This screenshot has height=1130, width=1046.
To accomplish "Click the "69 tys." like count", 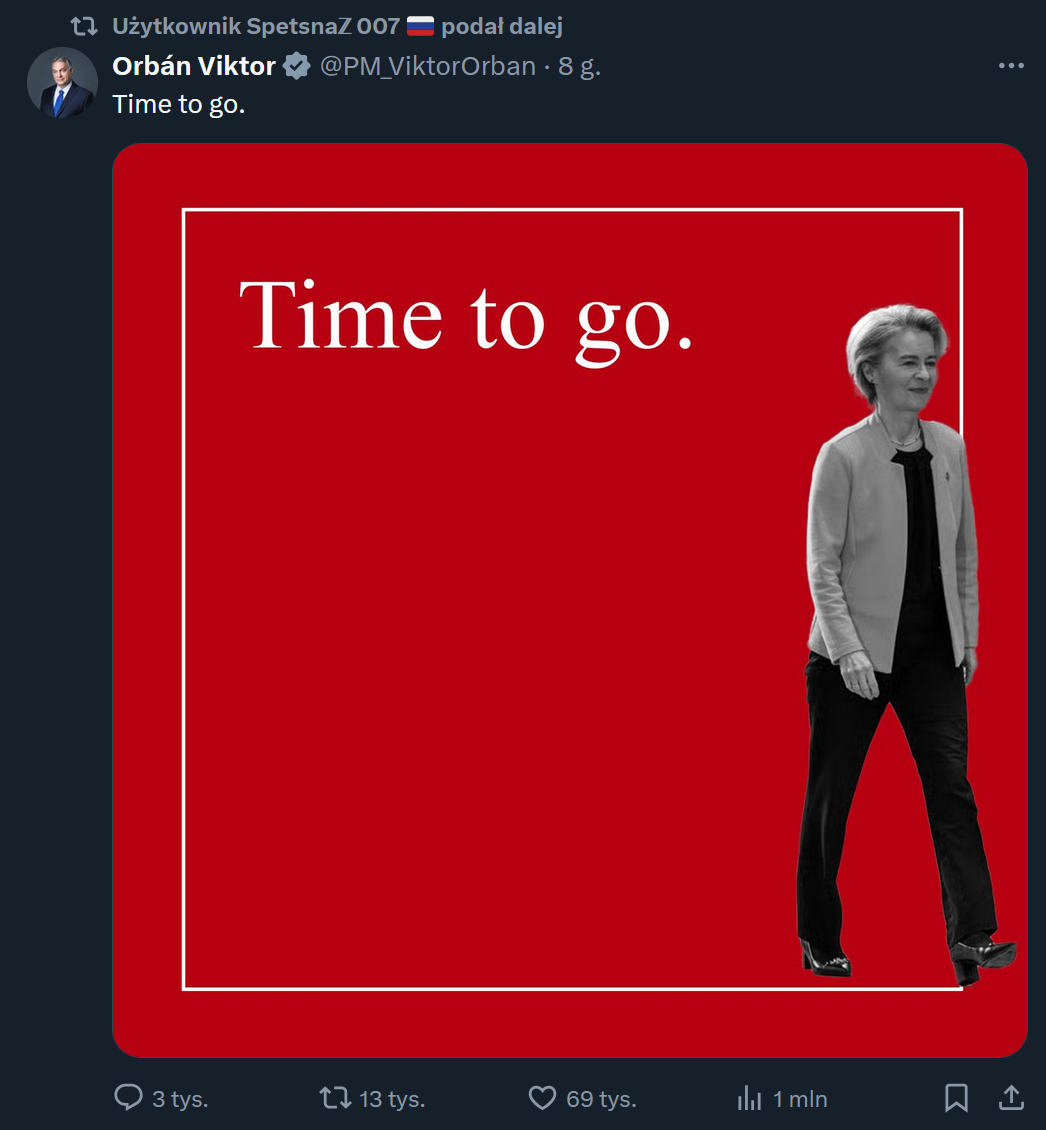I will tap(601, 1099).
